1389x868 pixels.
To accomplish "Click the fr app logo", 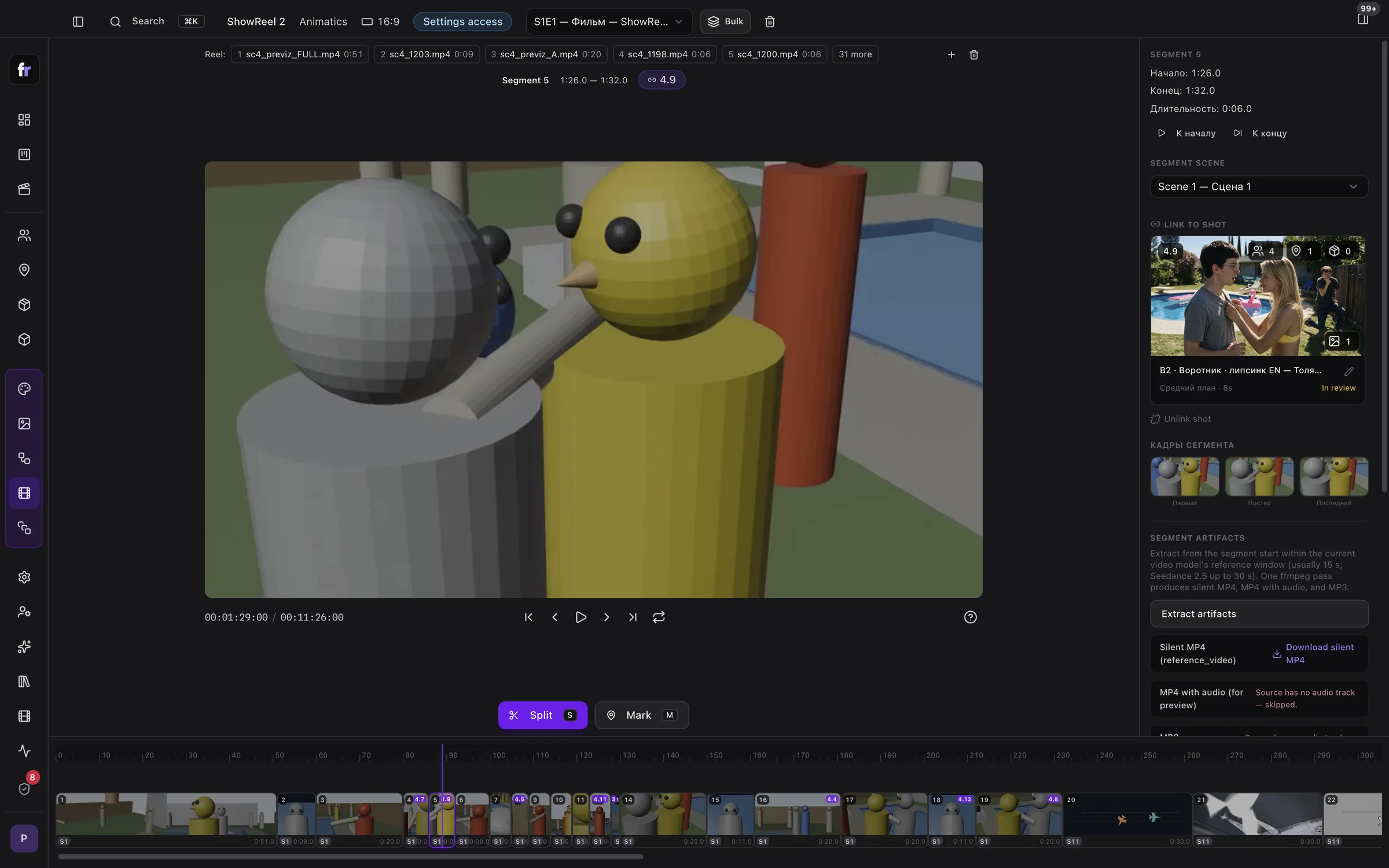I will (24, 69).
